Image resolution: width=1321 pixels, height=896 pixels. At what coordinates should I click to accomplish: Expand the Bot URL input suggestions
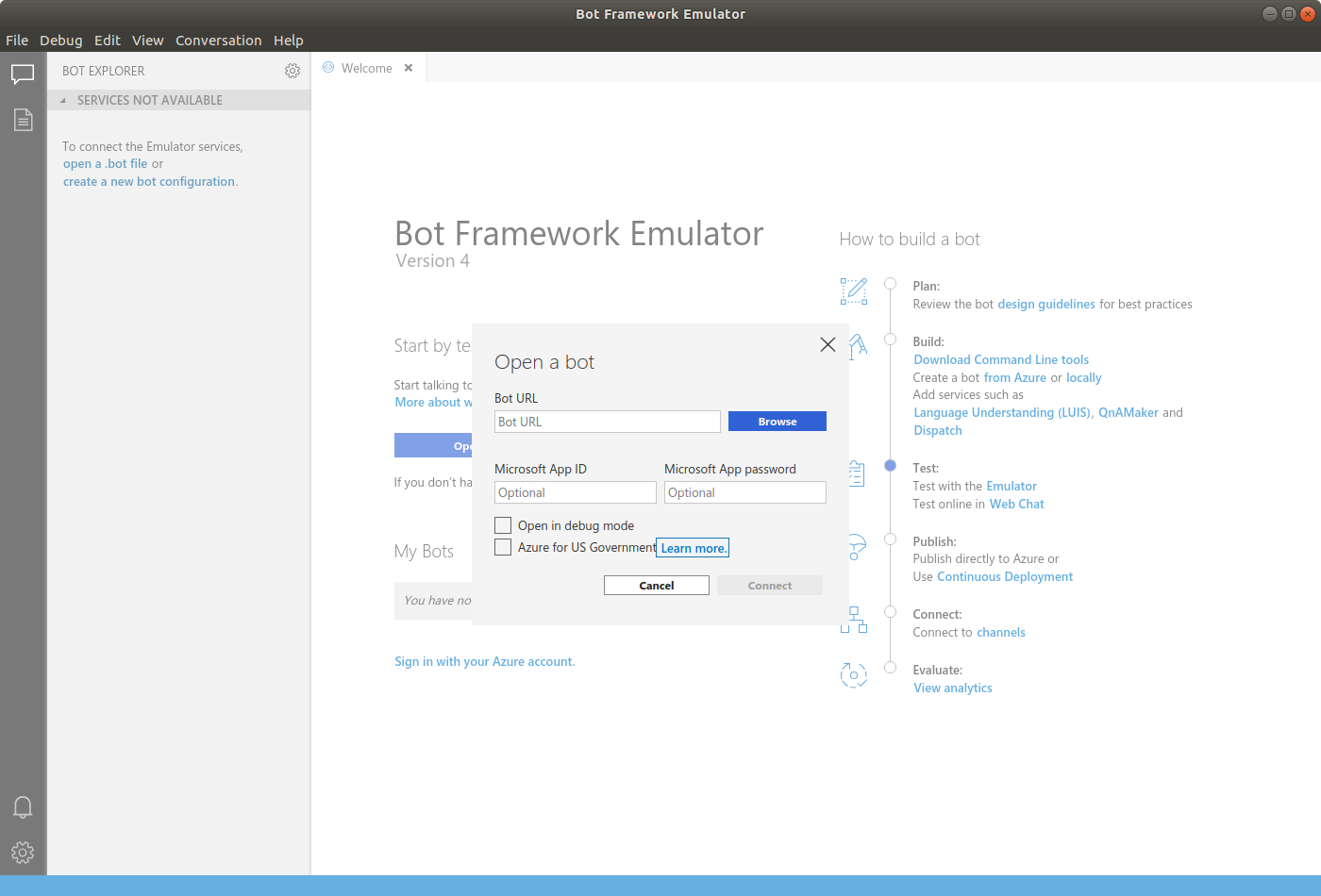click(607, 421)
